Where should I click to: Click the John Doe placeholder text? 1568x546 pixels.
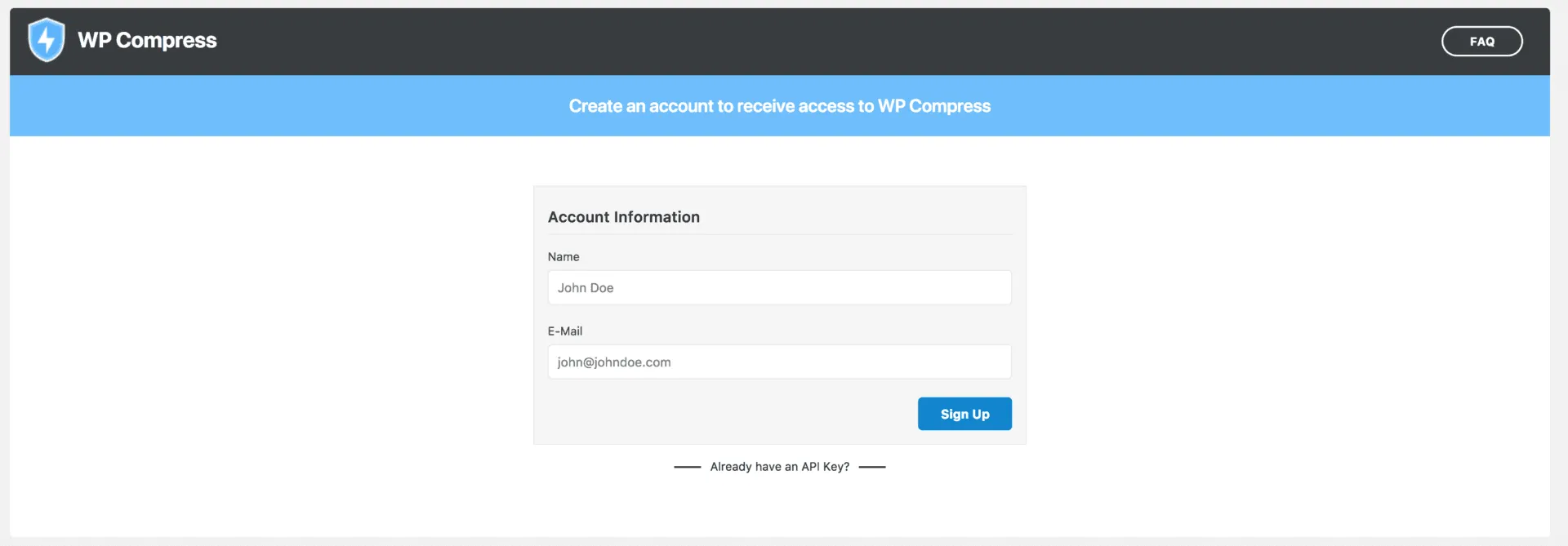click(586, 287)
